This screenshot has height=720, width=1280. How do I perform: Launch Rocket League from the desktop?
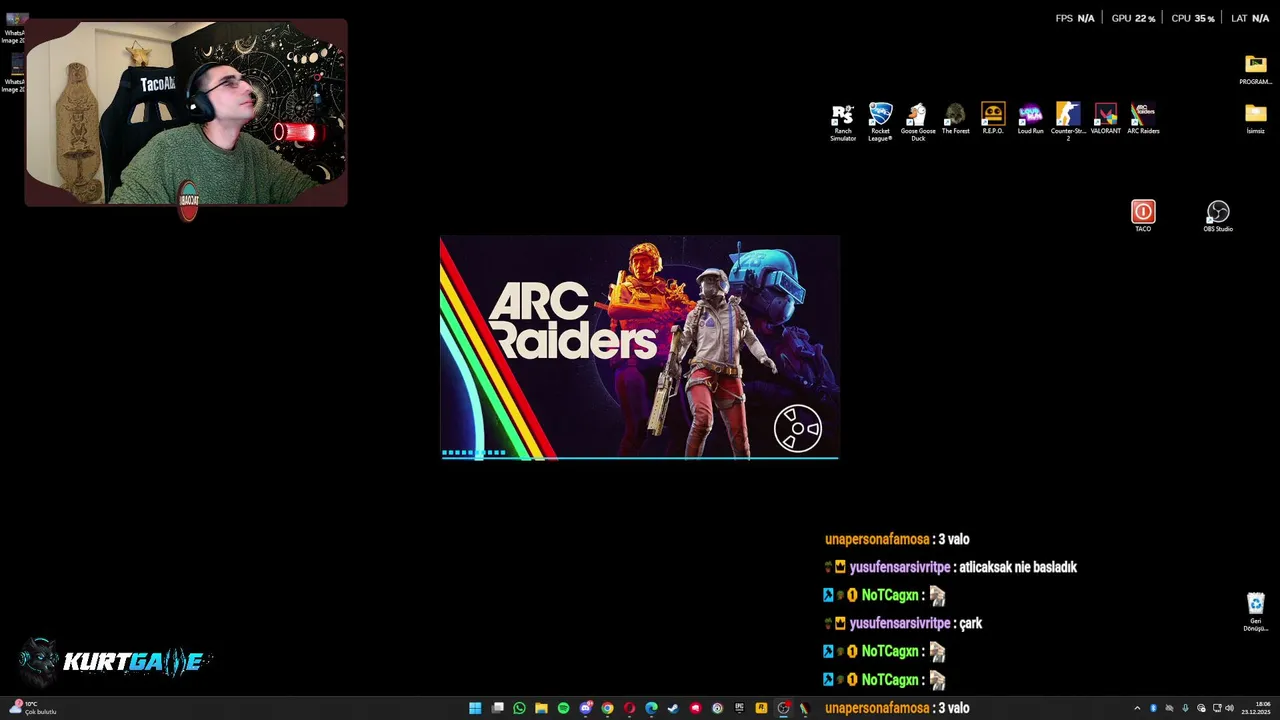pyautogui.click(x=880, y=122)
